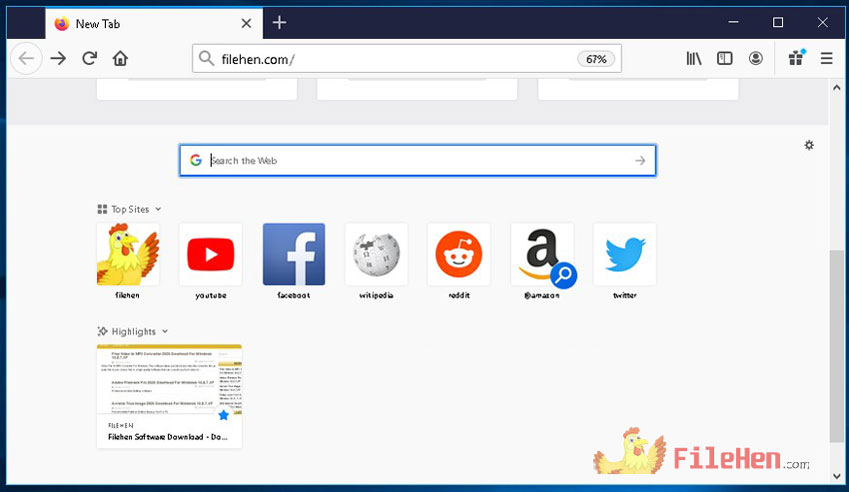849x492 pixels.
Task: Open the reddit top site tile
Action: (x=459, y=261)
